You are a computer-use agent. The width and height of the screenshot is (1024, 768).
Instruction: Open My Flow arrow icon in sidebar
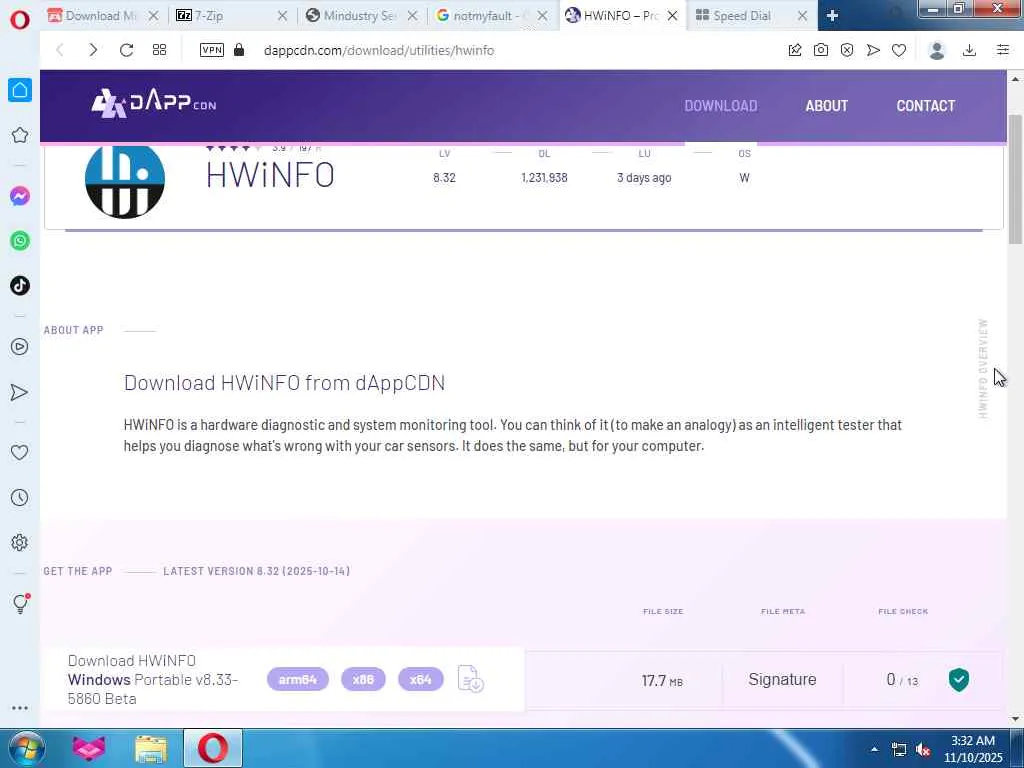(x=20, y=392)
